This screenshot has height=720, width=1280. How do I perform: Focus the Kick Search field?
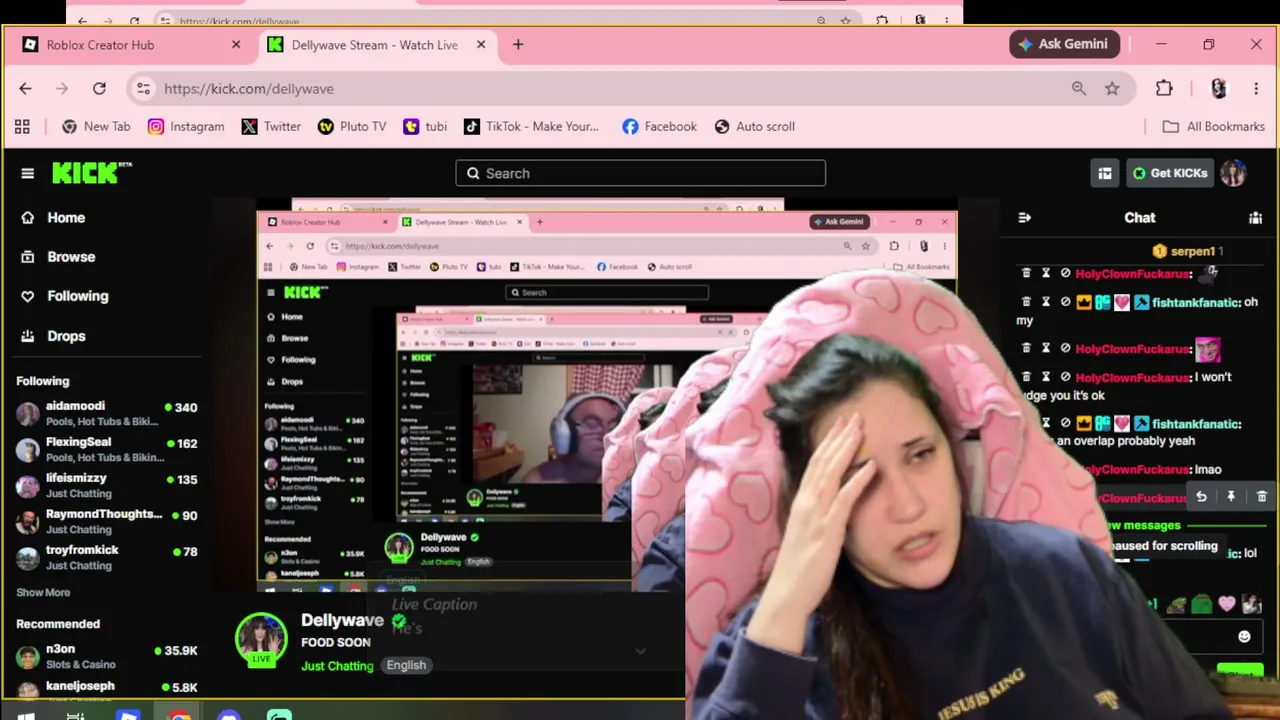pyautogui.click(x=641, y=173)
